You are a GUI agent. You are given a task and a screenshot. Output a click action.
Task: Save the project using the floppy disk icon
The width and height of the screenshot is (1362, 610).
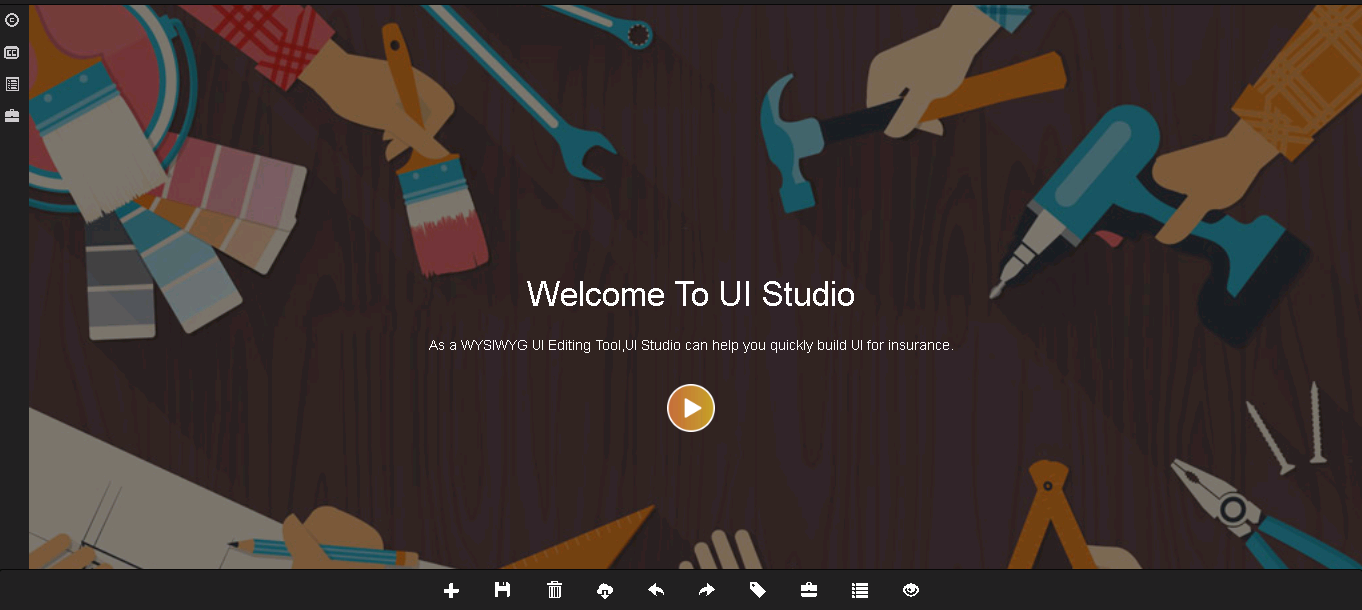502,590
